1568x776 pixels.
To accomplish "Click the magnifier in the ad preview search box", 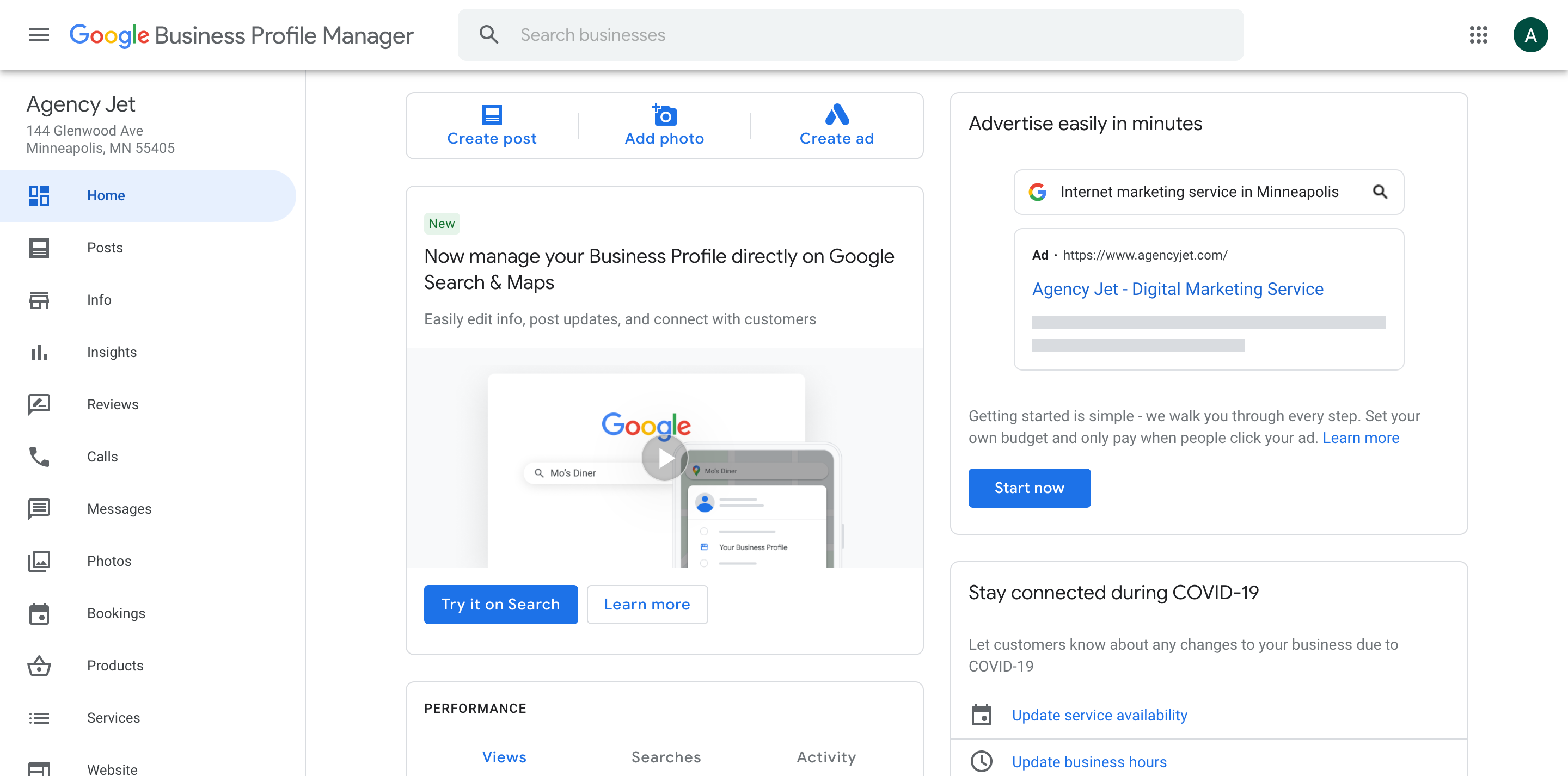I will pyautogui.click(x=1380, y=192).
